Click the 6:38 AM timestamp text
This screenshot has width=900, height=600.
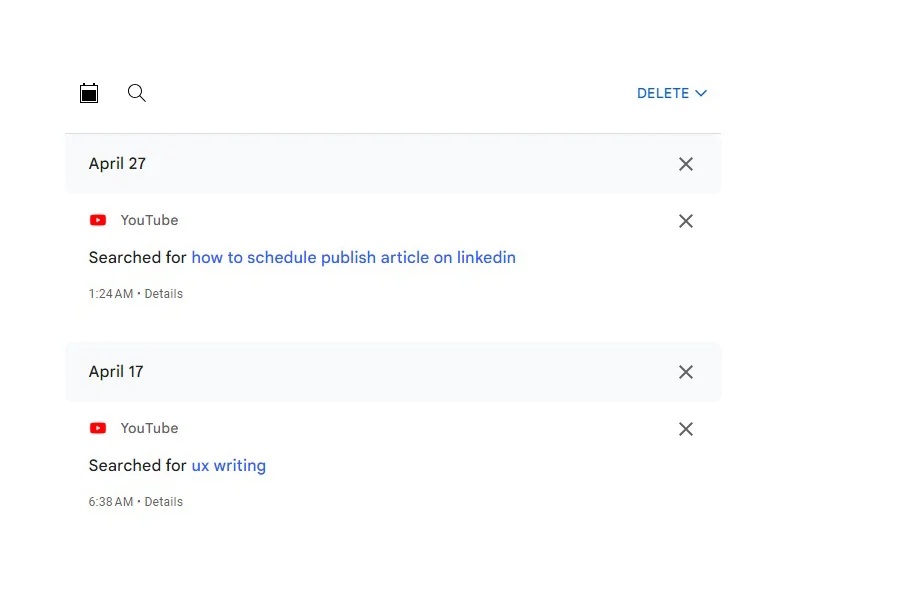111,502
